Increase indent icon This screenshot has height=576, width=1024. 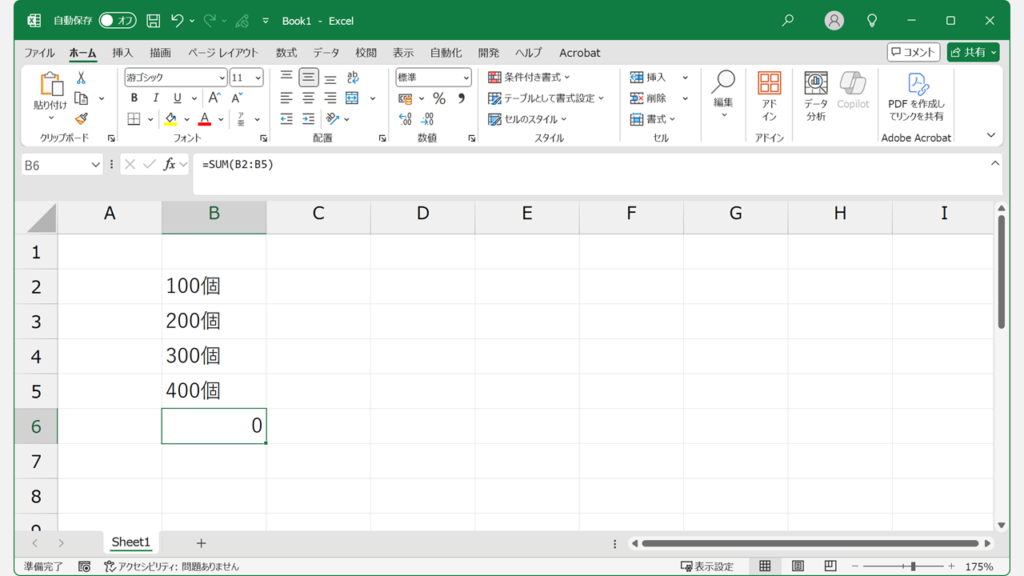coord(308,119)
